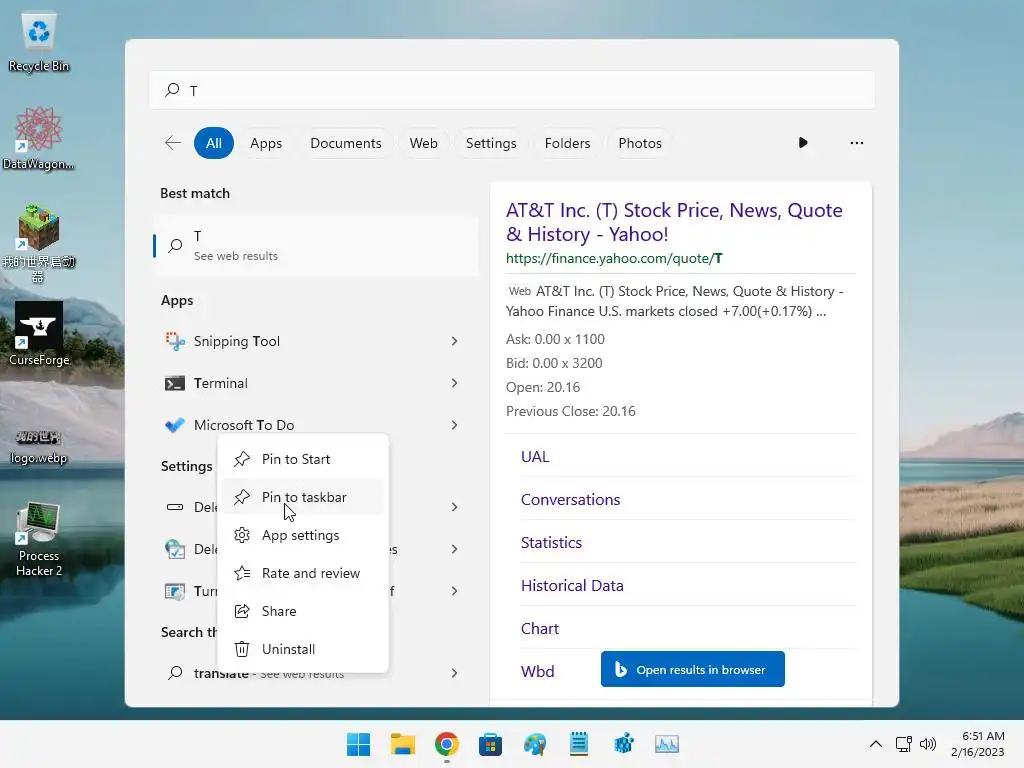Viewport: 1024px width, 768px height.
Task: Expand Microsoft To Do details chevron
Action: click(455, 424)
